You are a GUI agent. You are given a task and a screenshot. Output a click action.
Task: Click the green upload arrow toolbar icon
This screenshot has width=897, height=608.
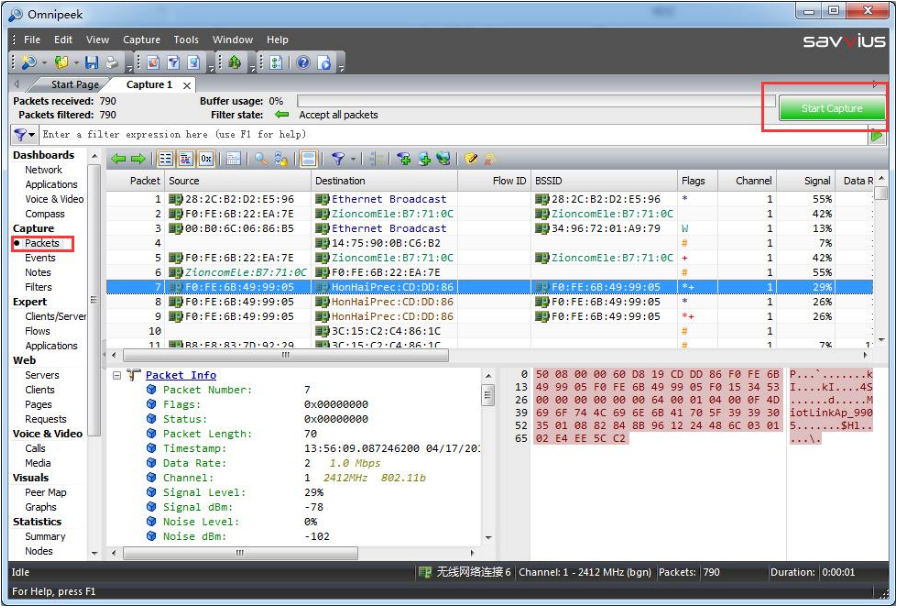point(235,62)
